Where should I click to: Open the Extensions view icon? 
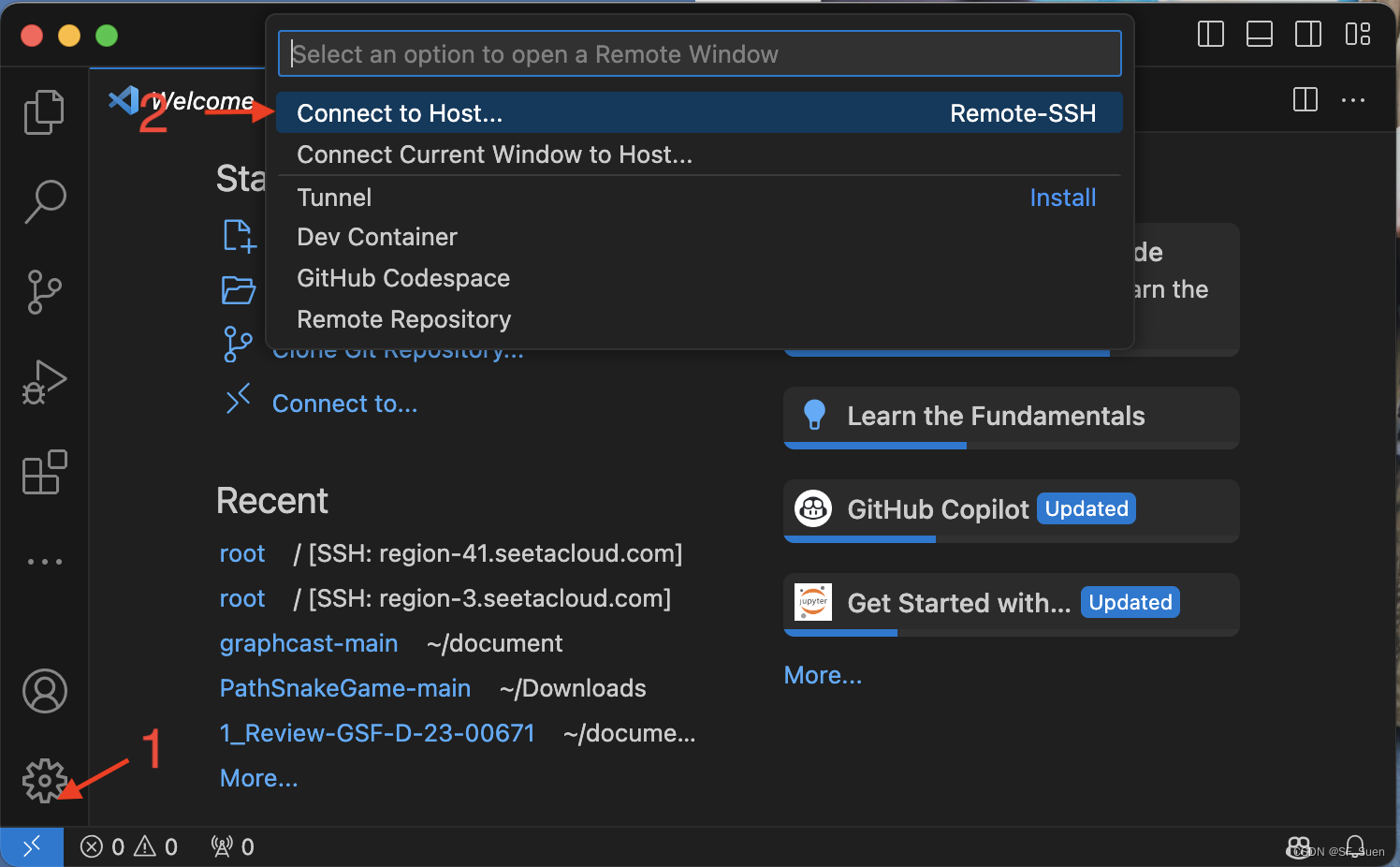(x=44, y=472)
